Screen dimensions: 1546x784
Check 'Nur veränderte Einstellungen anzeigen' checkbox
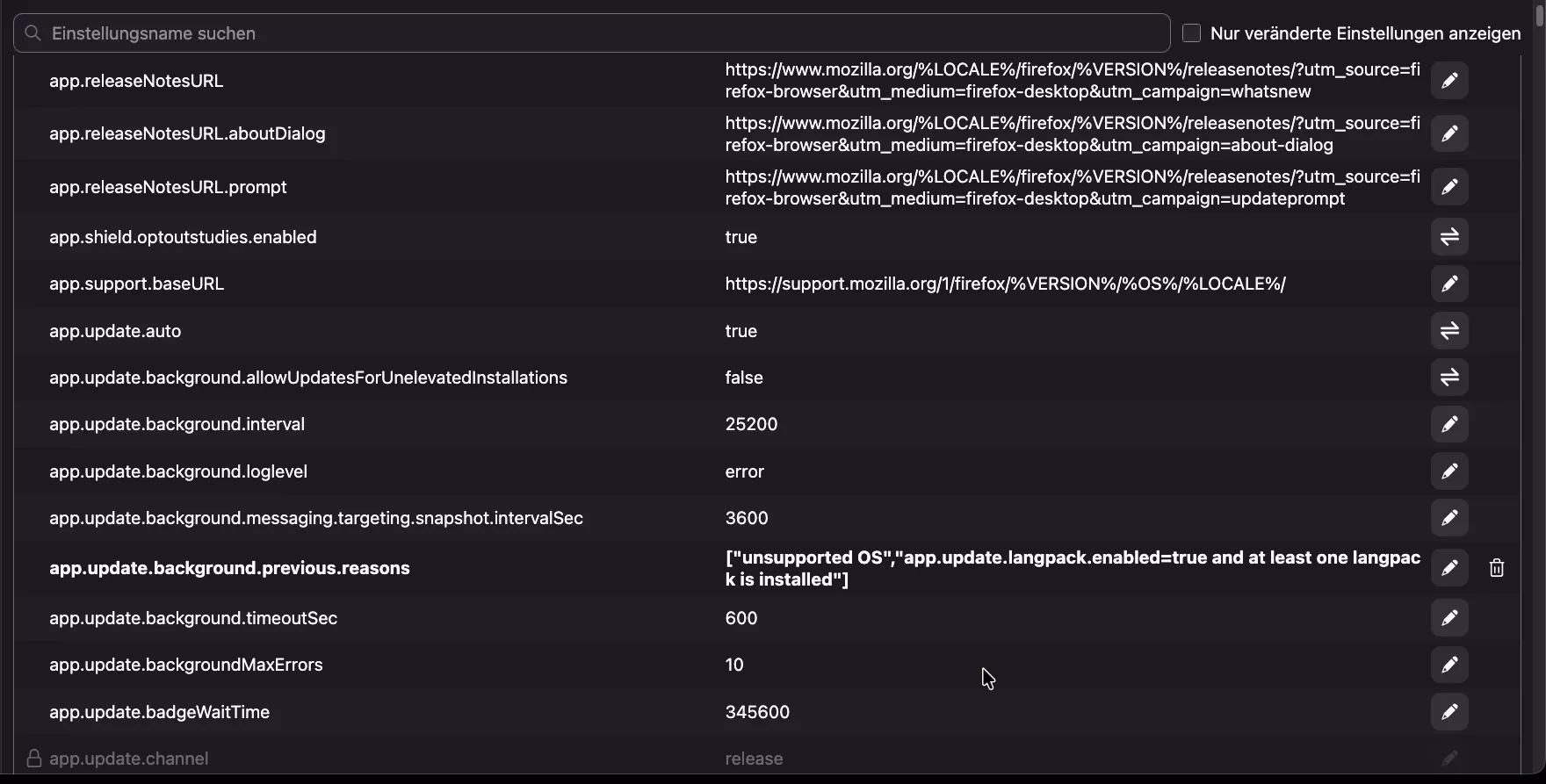point(1192,33)
